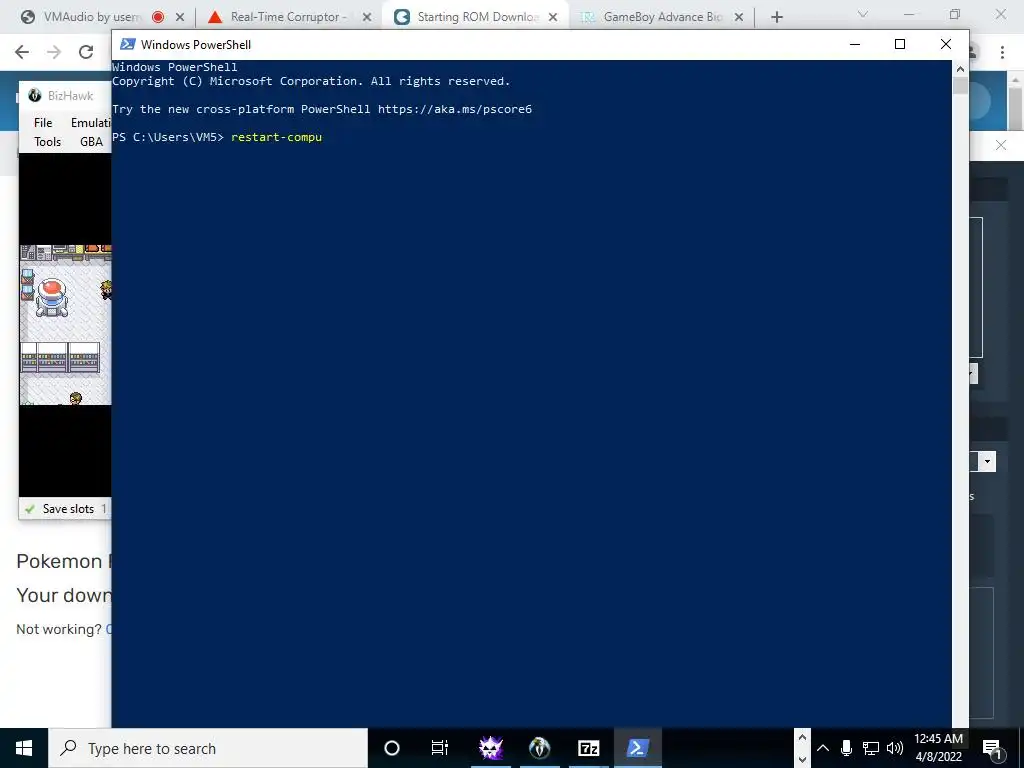Close the Real-Time Corruptor tab

367,17
